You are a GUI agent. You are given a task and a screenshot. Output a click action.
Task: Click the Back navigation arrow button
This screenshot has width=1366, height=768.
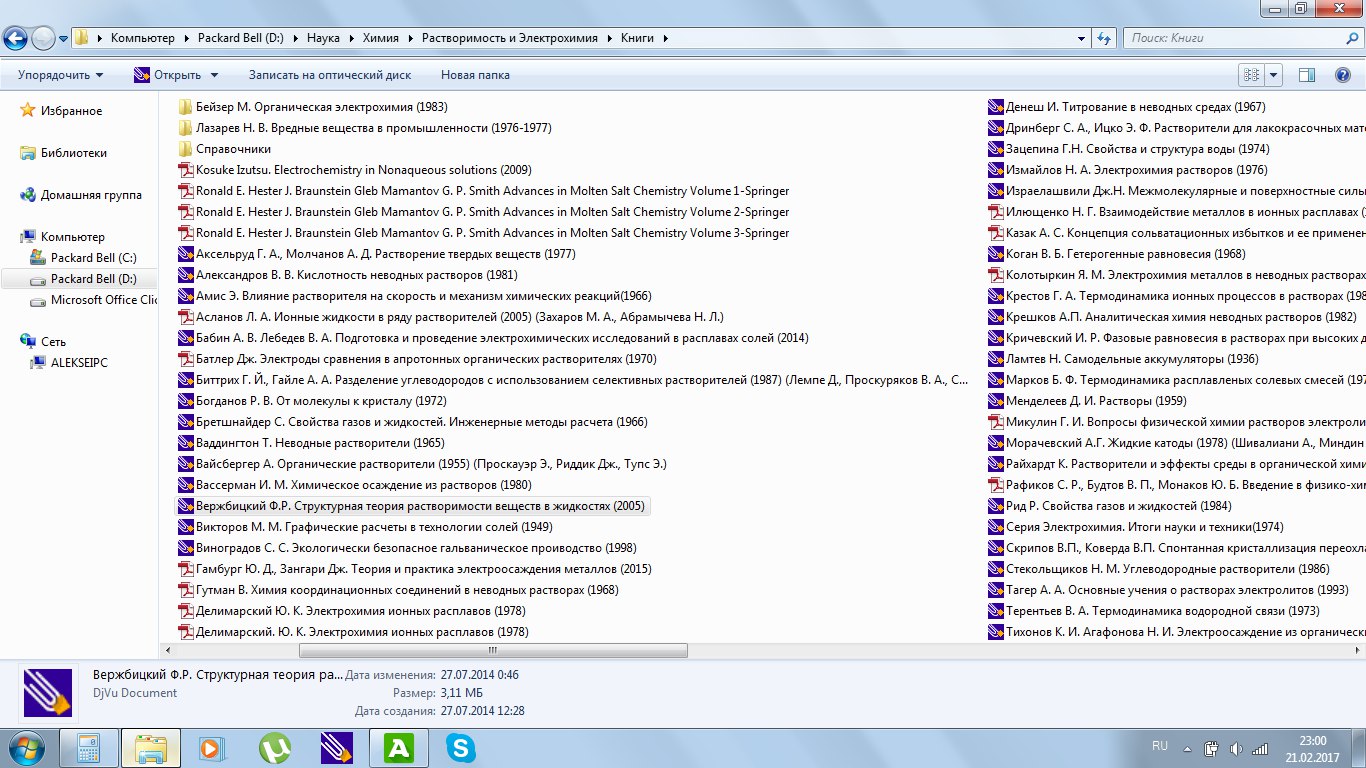(16, 38)
